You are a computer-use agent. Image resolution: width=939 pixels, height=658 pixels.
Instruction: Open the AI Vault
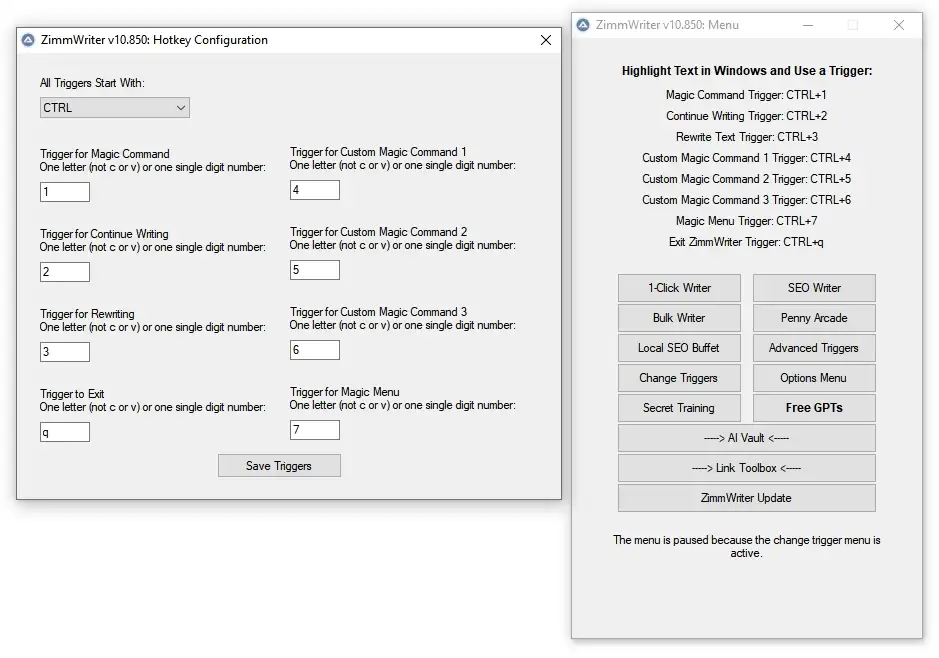(x=746, y=437)
